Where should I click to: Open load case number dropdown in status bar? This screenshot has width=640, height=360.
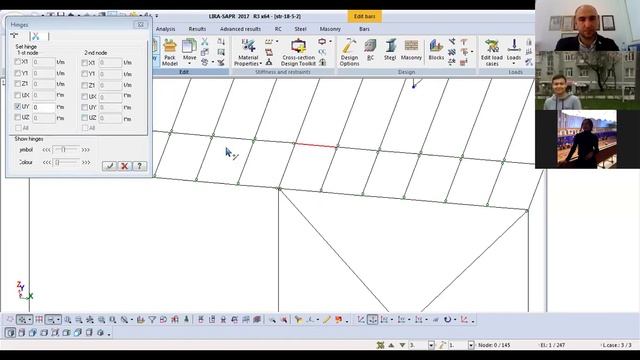(431, 345)
